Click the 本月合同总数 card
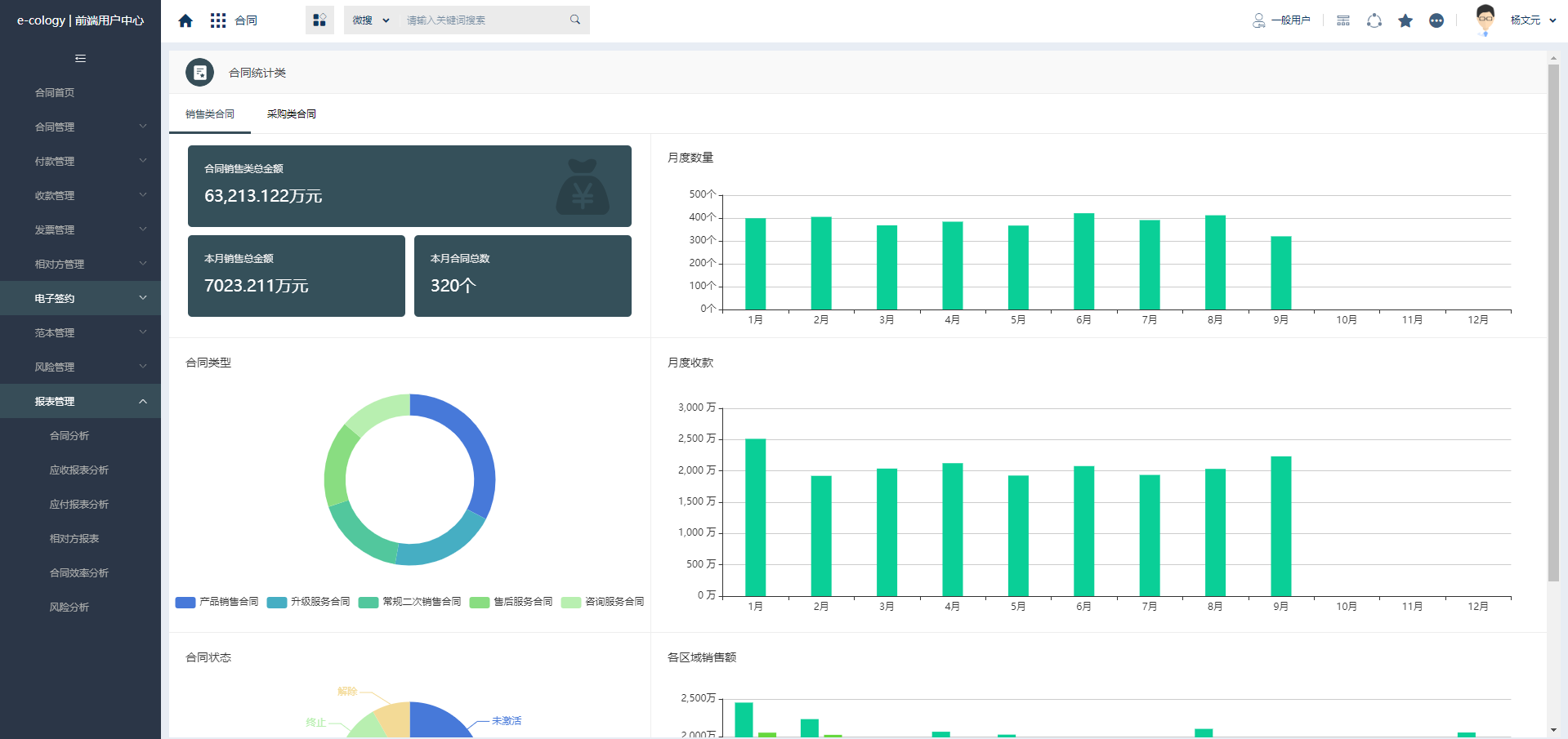Viewport: 1568px width, 739px height. [523, 276]
